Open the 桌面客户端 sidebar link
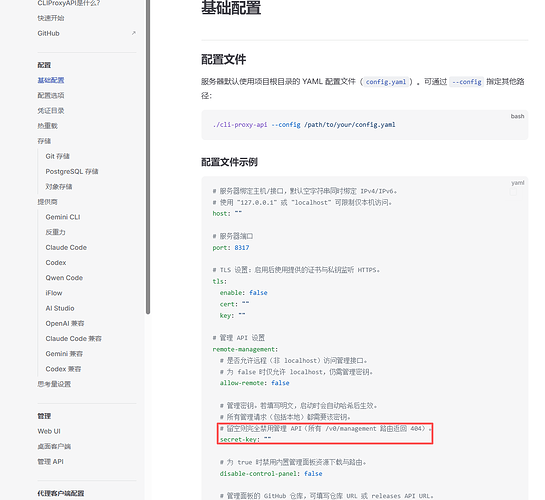545x500 pixels. [54, 446]
